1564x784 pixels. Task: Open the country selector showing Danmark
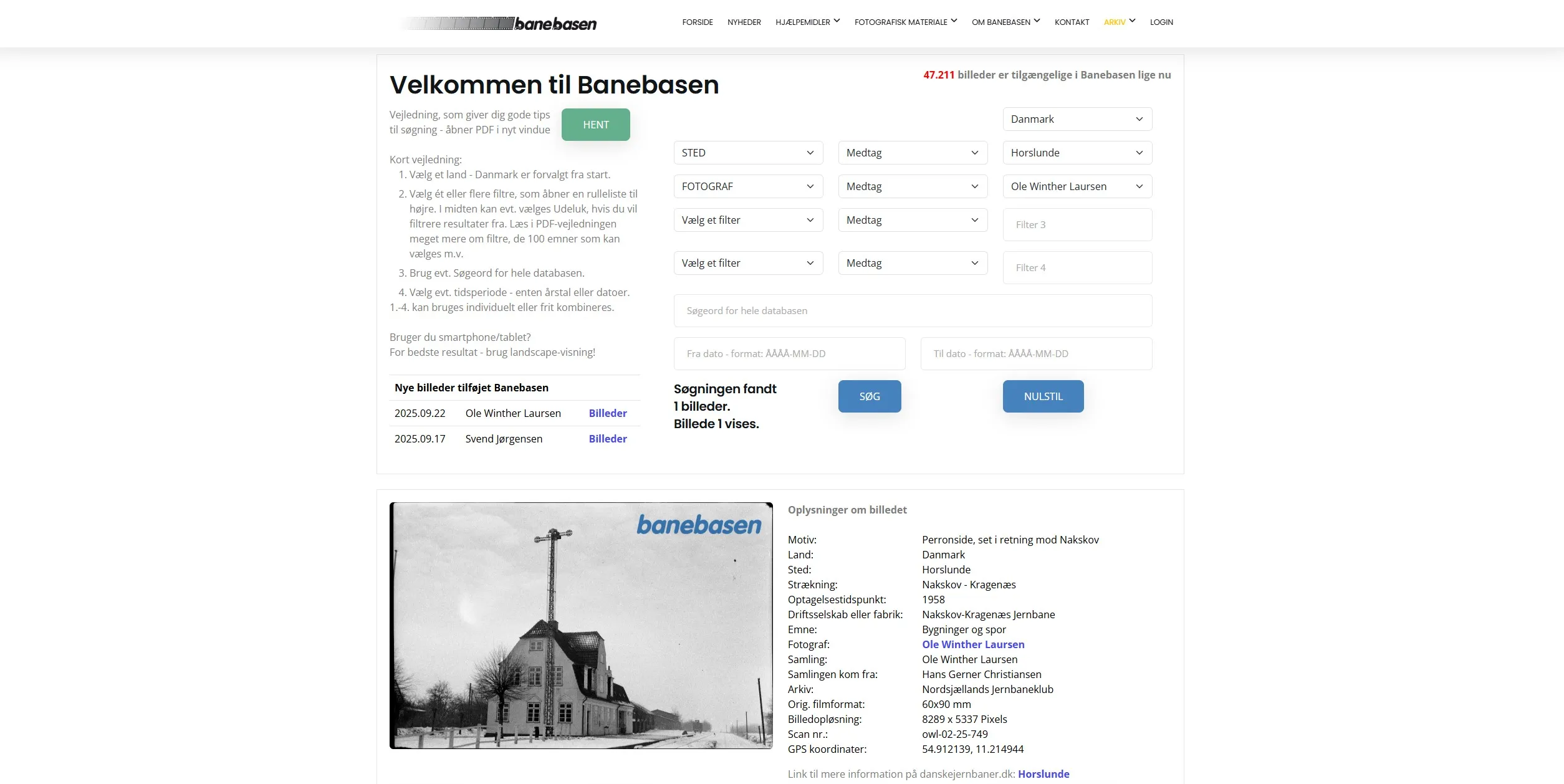pos(1077,118)
